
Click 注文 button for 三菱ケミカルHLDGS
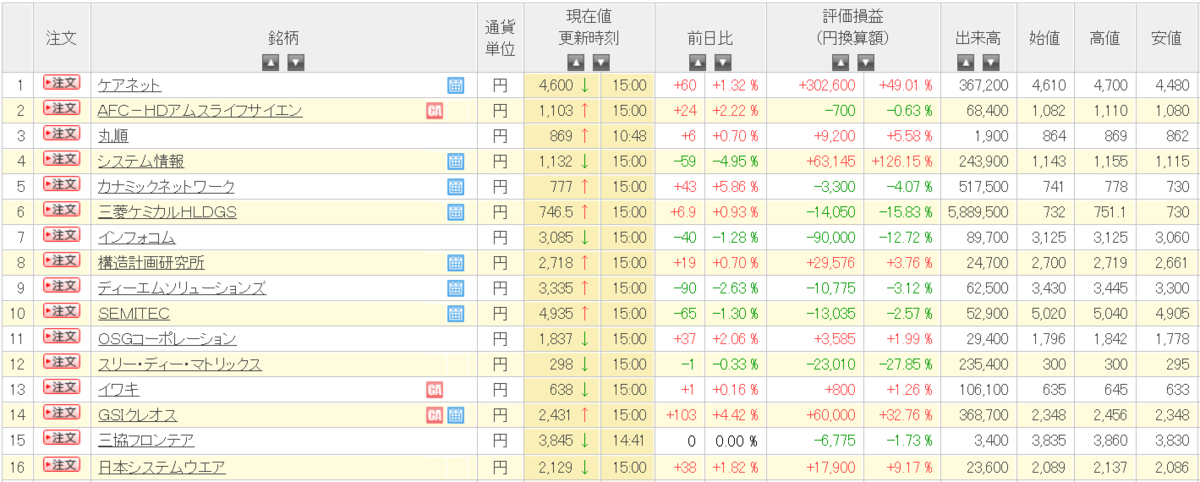coord(61,210)
